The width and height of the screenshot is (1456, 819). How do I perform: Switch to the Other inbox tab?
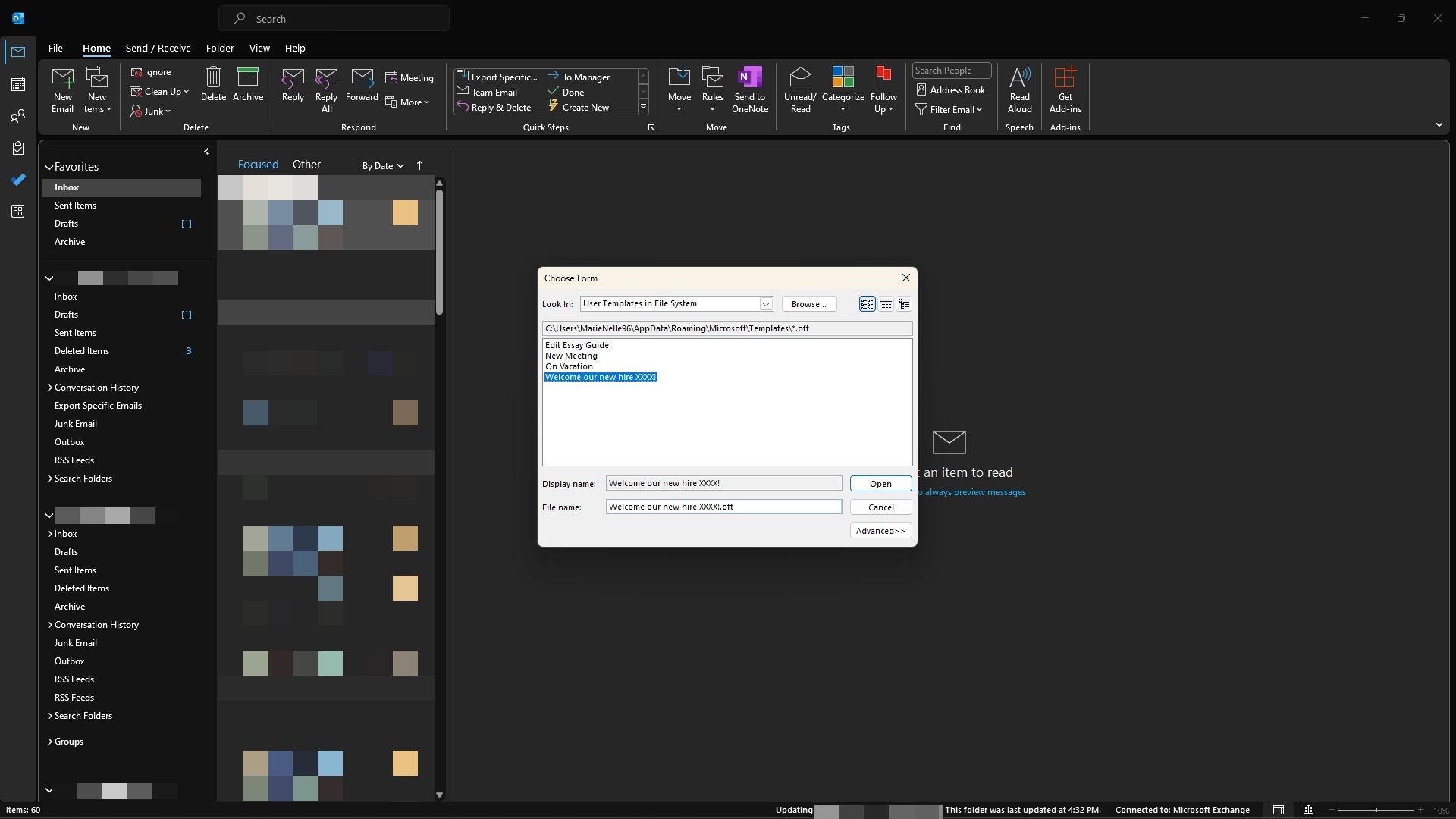coord(306,165)
